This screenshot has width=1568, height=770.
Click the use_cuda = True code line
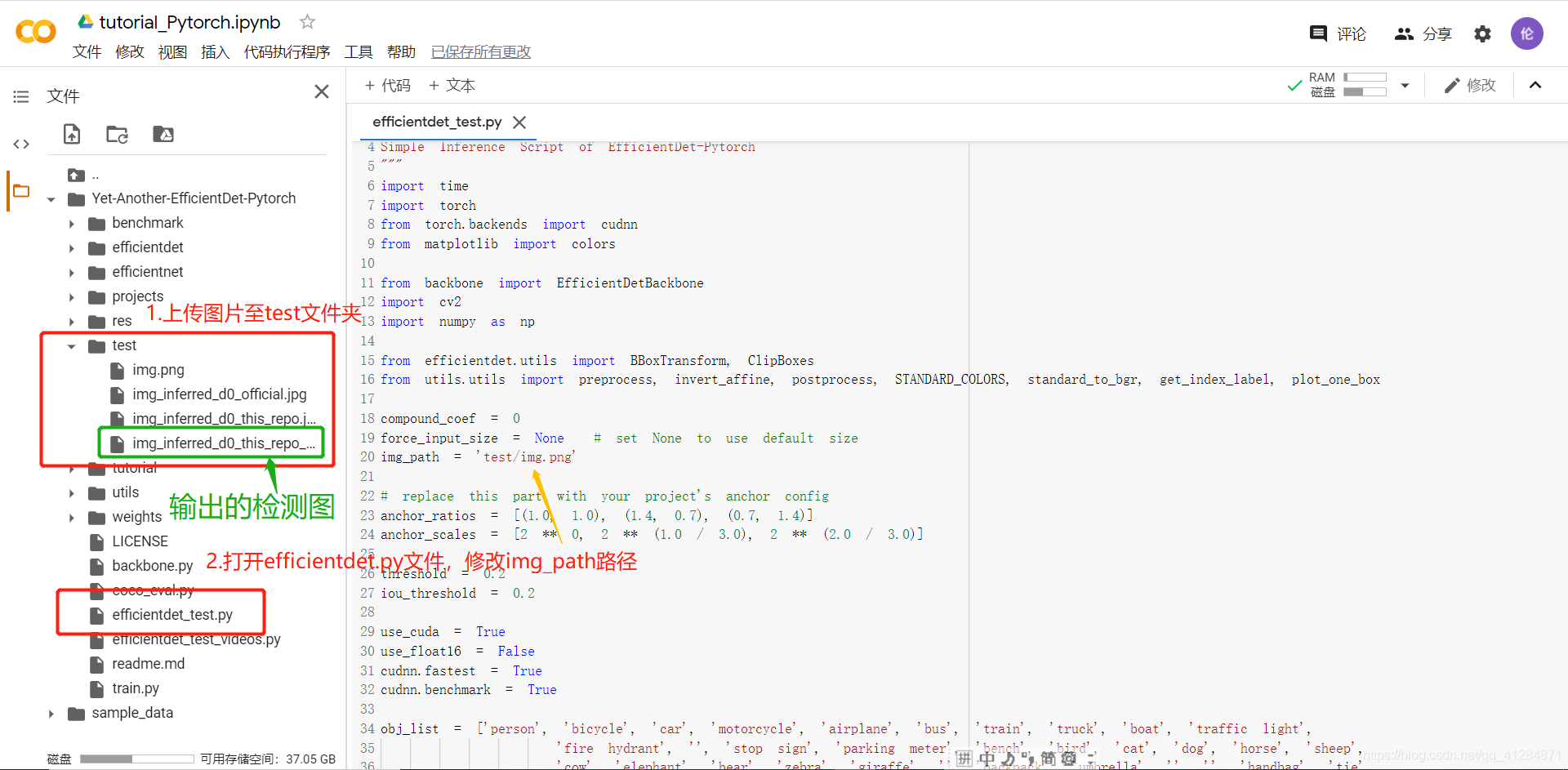click(443, 632)
